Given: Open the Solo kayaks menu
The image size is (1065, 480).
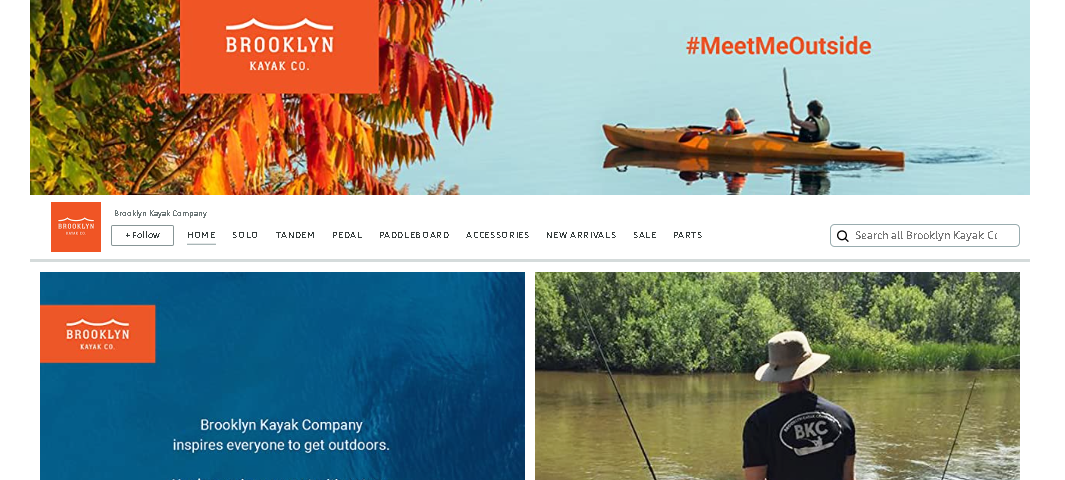Looking at the screenshot, I should coord(245,235).
